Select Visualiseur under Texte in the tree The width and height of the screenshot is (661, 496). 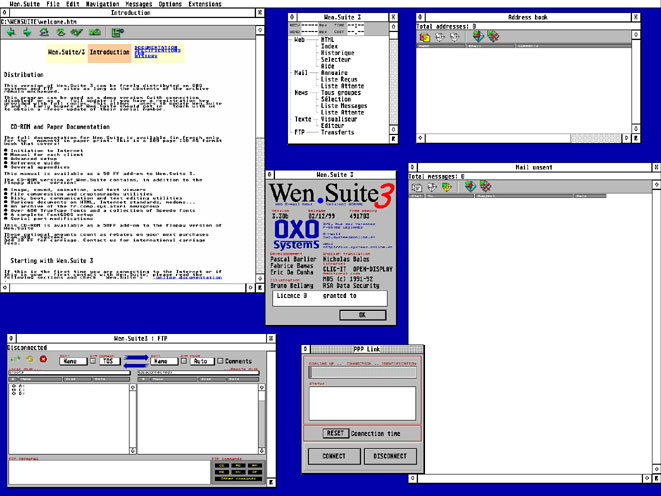point(339,119)
